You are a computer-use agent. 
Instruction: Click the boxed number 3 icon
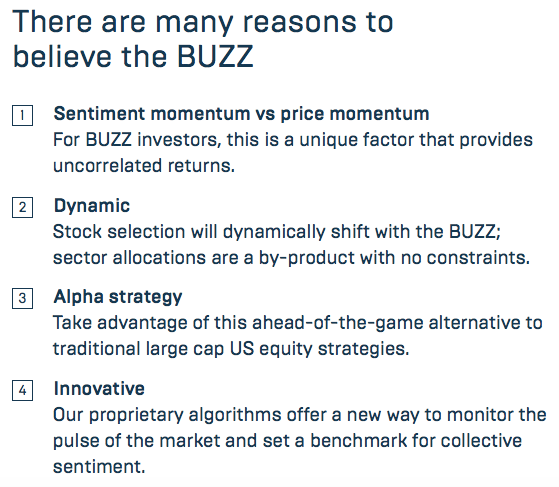coord(22,298)
